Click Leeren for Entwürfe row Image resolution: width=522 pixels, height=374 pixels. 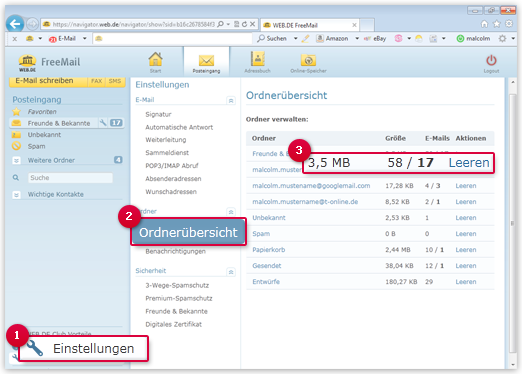coord(466,282)
